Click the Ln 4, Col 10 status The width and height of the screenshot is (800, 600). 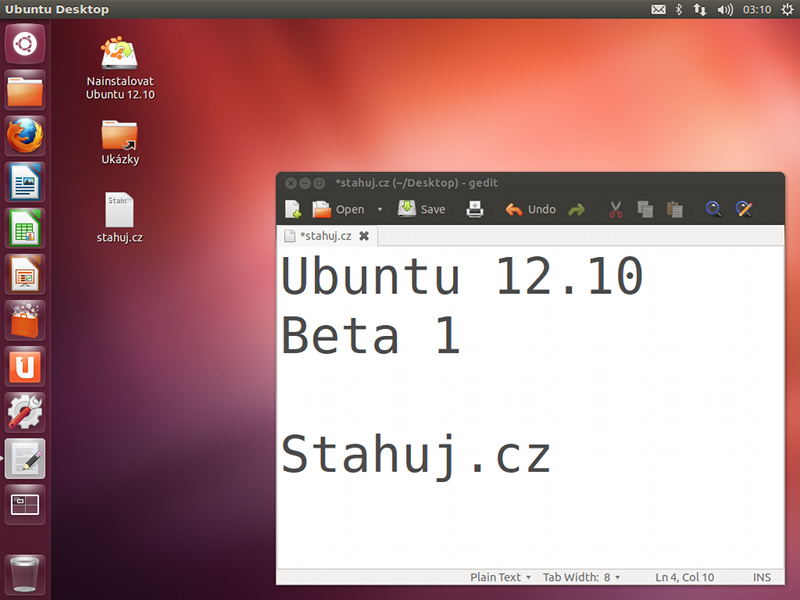coord(685,577)
